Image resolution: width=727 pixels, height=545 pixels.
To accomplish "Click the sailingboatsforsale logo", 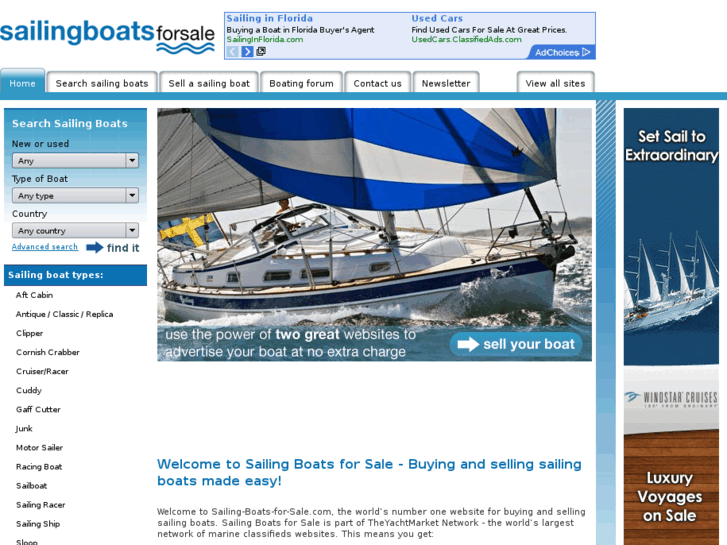I will 107,36.
